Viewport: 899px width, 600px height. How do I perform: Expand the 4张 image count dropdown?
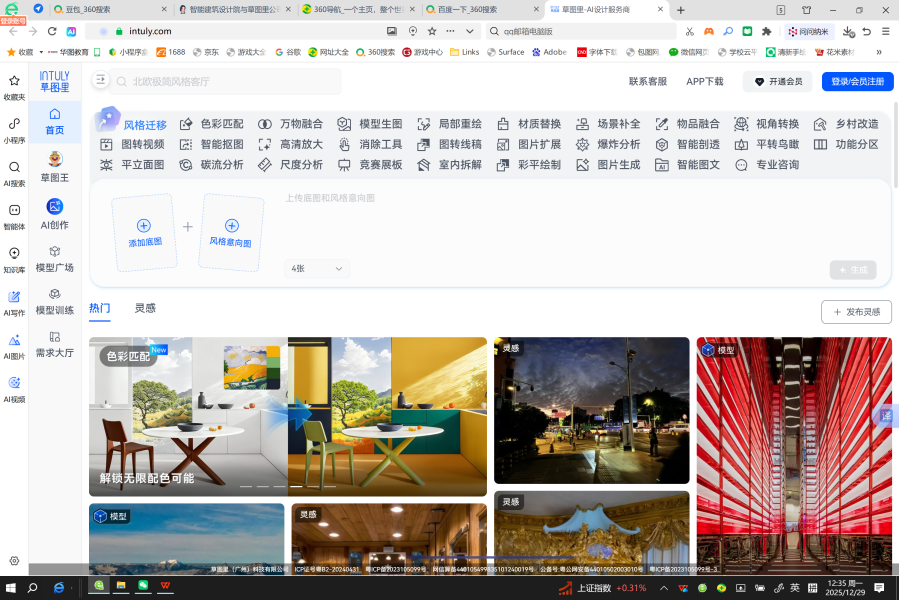pos(317,269)
